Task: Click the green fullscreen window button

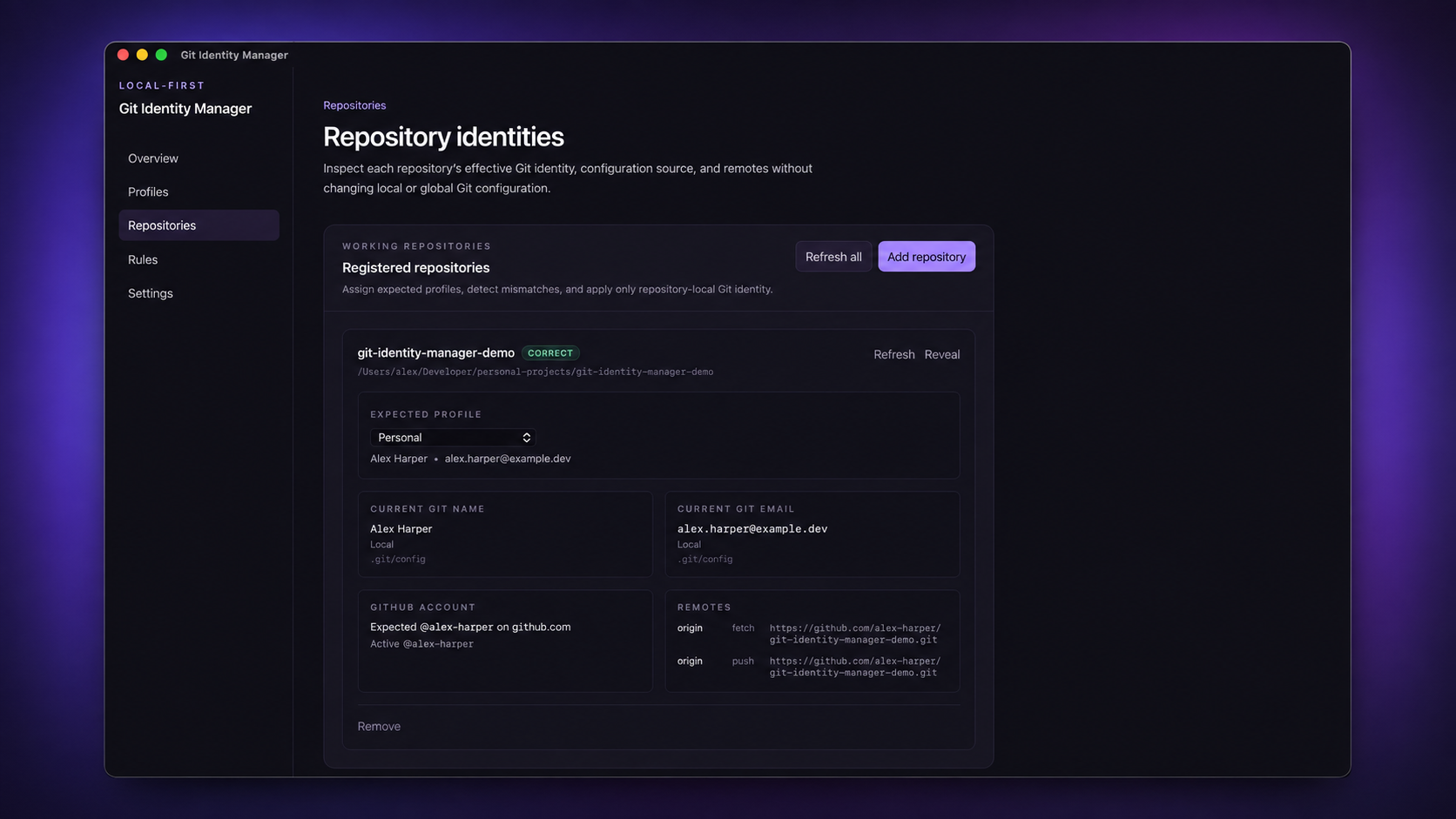Action: tap(161, 55)
